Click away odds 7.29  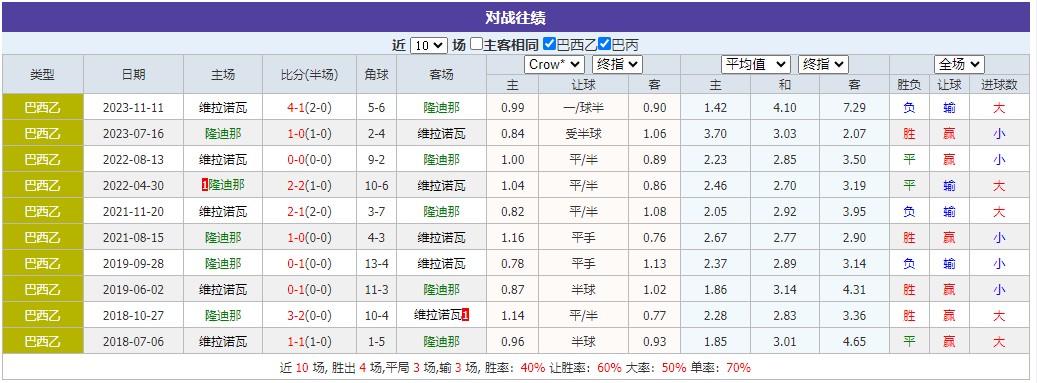pos(854,108)
